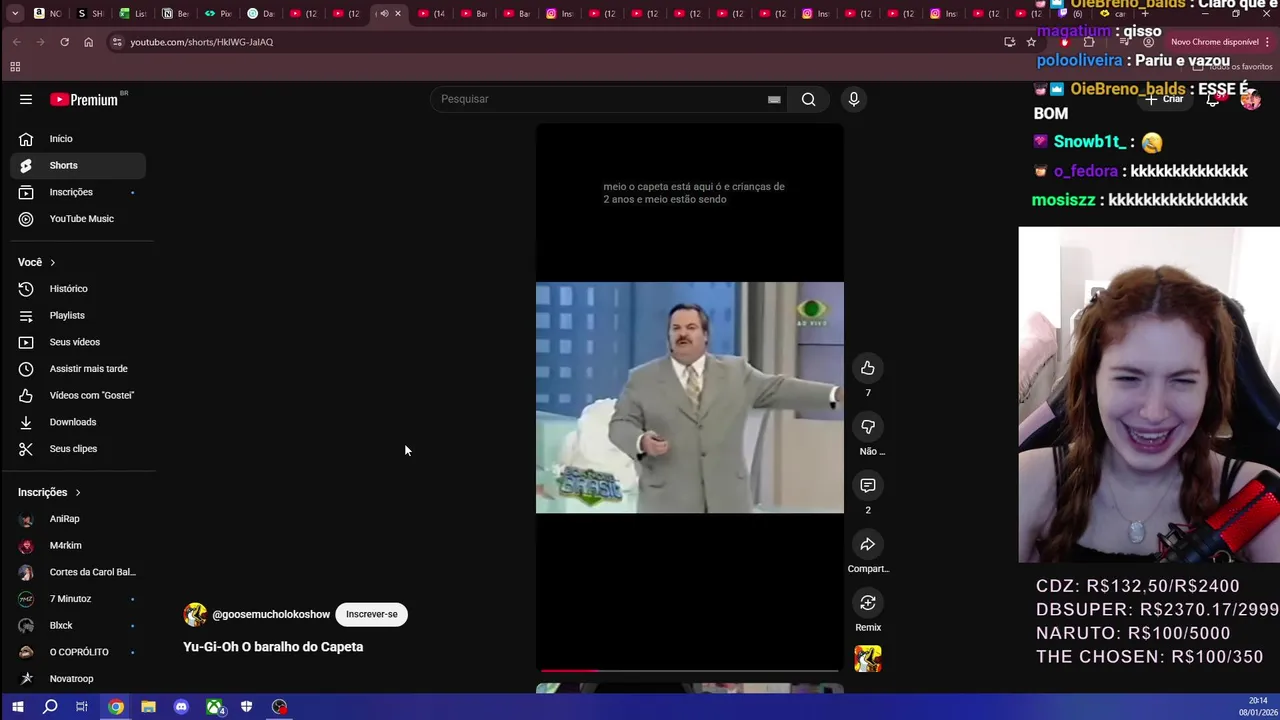Image resolution: width=1280 pixels, height=720 pixels.
Task: Open Windows Start menu
Action: (17, 707)
